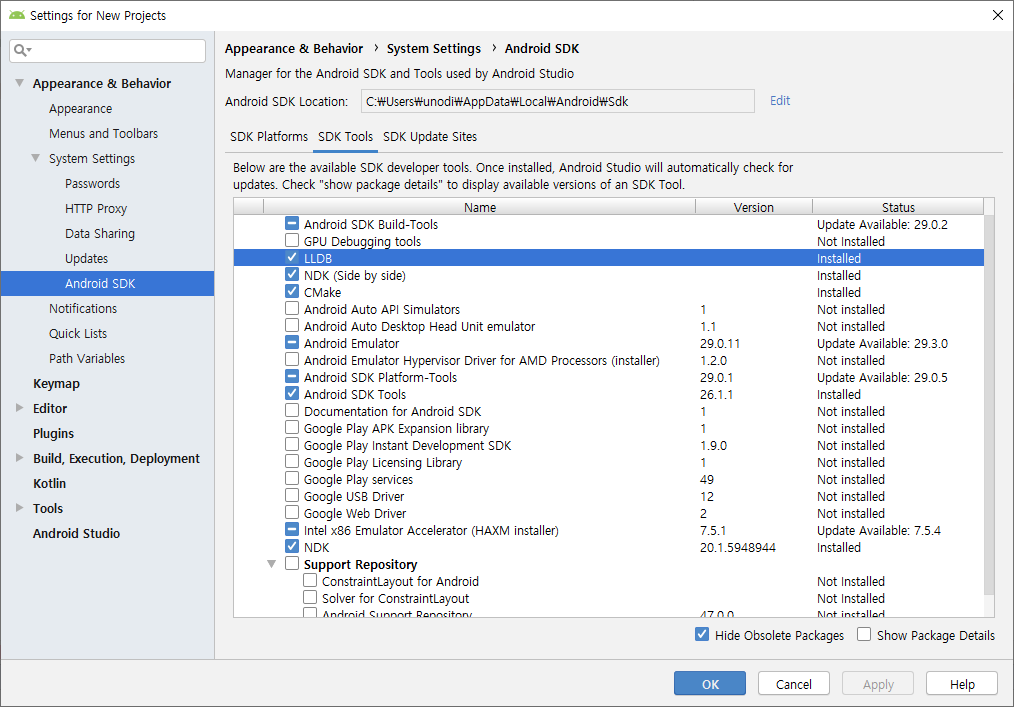Uncheck the CMake checkbox

click(x=292, y=292)
